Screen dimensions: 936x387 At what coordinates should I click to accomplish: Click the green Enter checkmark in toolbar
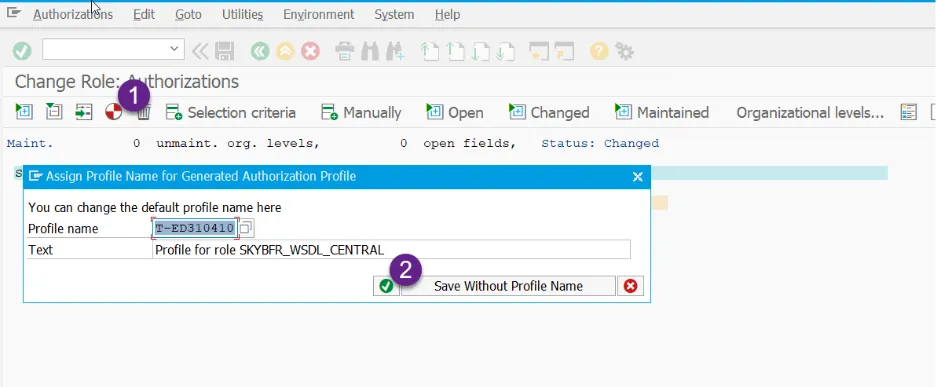(x=22, y=51)
